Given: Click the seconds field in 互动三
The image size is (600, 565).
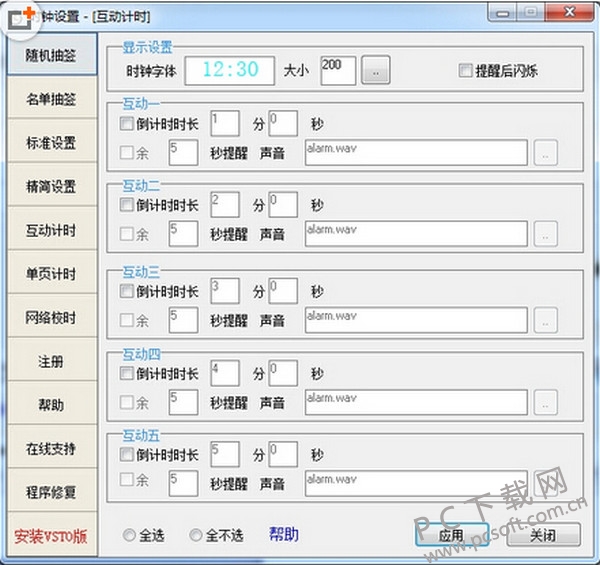Looking at the screenshot, I should click(x=283, y=291).
